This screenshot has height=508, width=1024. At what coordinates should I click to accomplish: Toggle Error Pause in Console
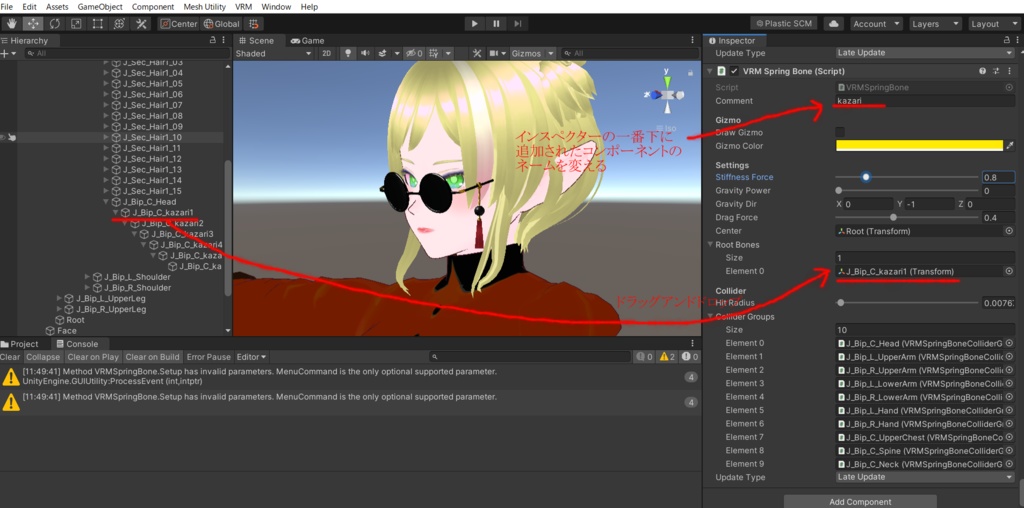pos(209,357)
